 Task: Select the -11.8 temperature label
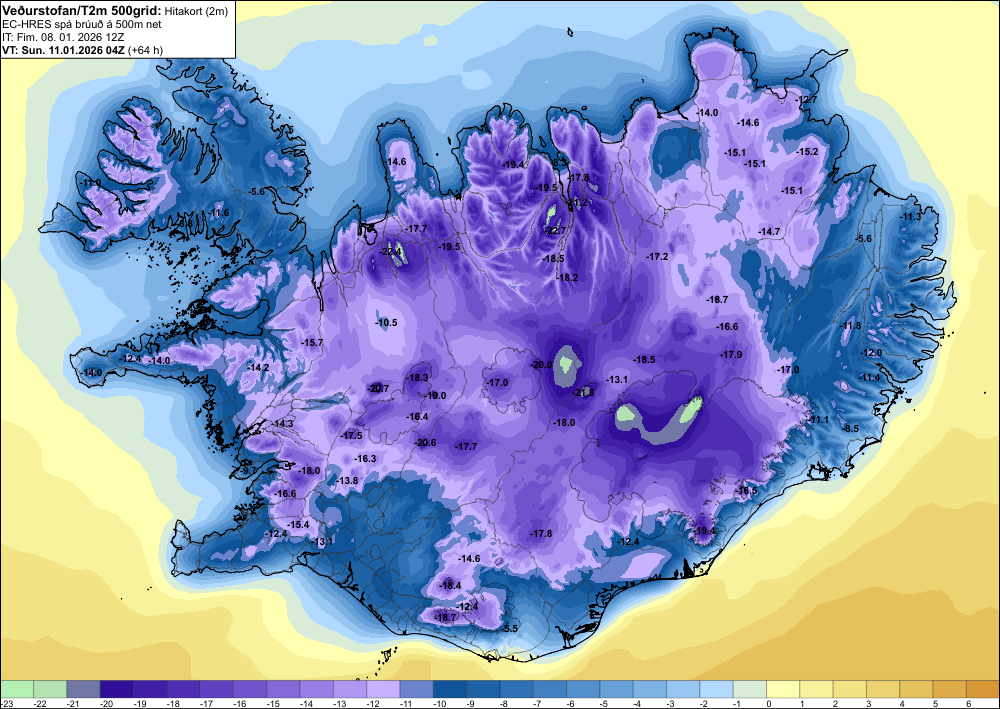click(x=851, y=326)
